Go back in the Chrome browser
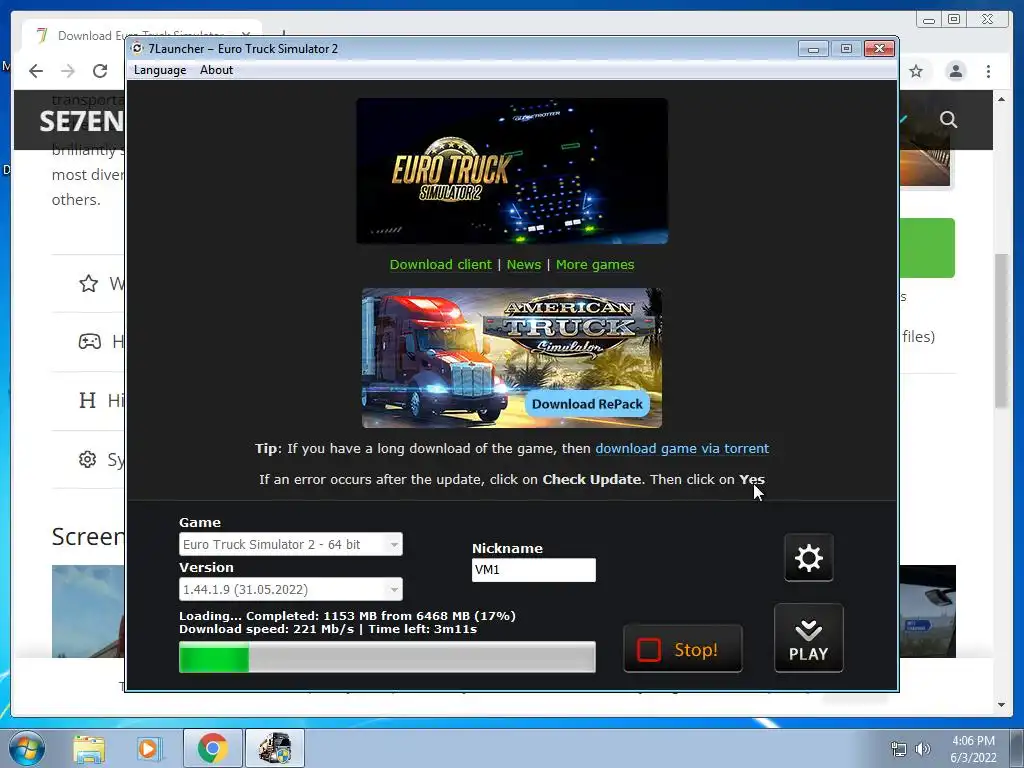 click(36, 71)
